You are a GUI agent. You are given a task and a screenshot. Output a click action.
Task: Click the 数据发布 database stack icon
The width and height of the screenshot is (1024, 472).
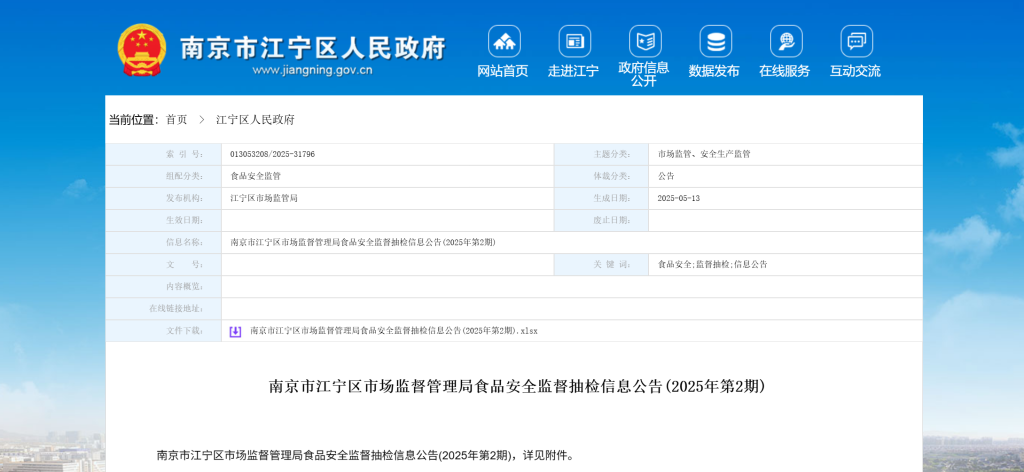tap(715, 41)
